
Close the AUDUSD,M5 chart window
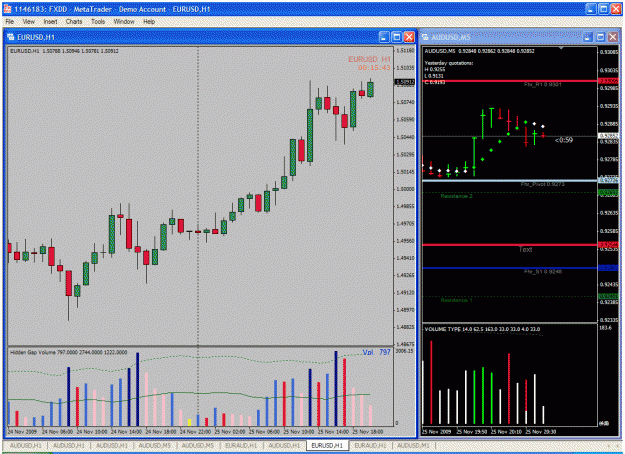613,37
